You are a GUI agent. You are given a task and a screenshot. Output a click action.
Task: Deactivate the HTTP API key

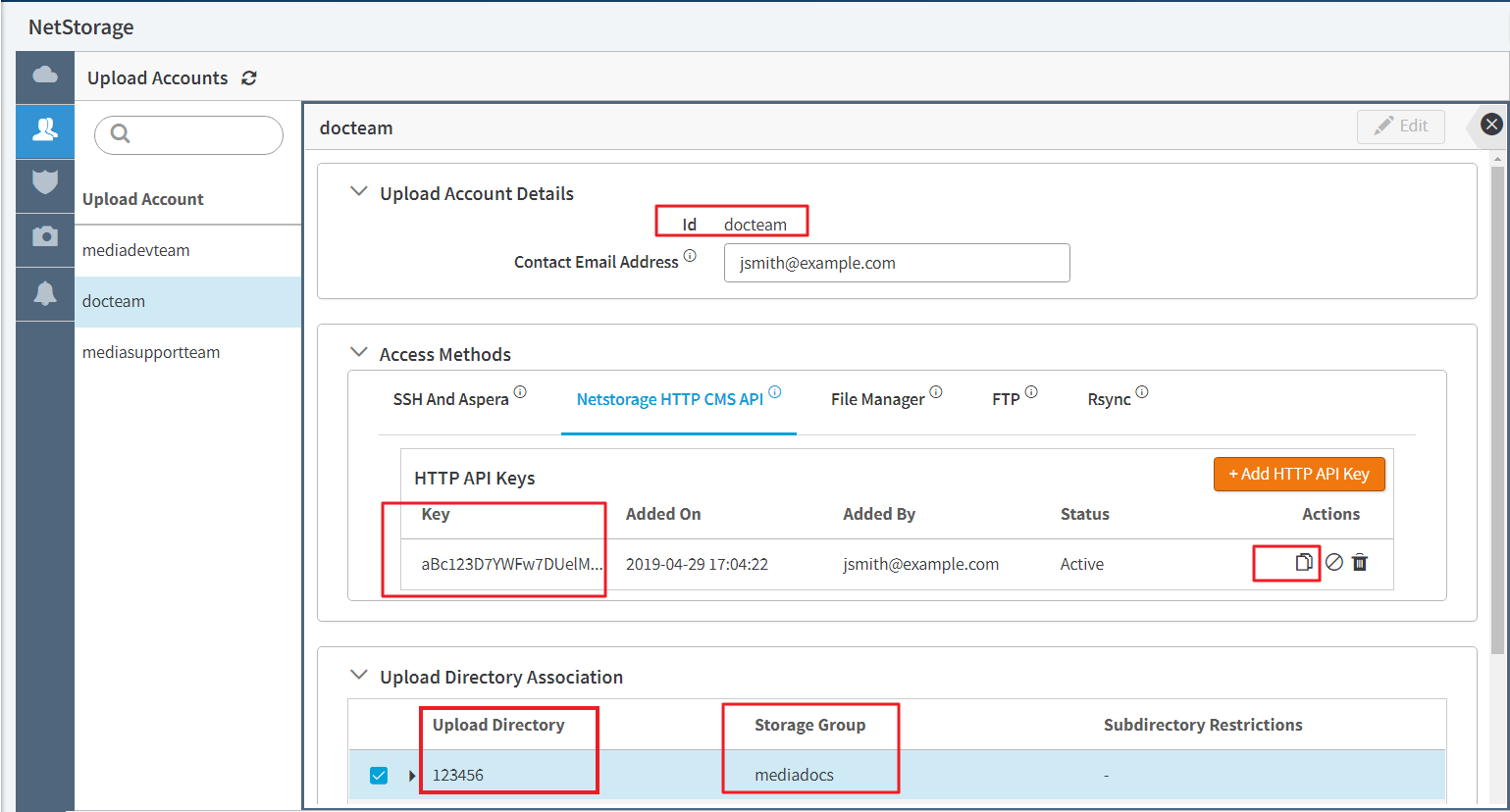pyautogui.click(x=1333, y=563)
